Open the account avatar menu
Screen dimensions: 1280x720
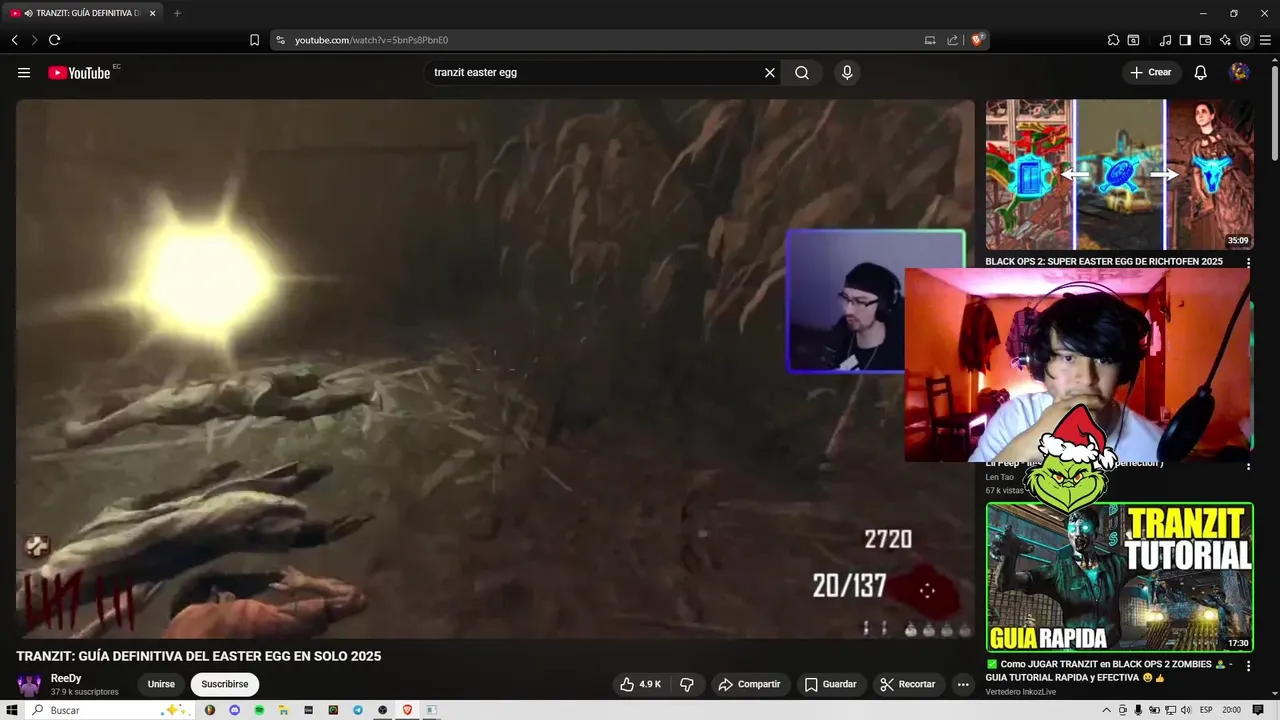pyautogui.click(x=1239, y=73)
